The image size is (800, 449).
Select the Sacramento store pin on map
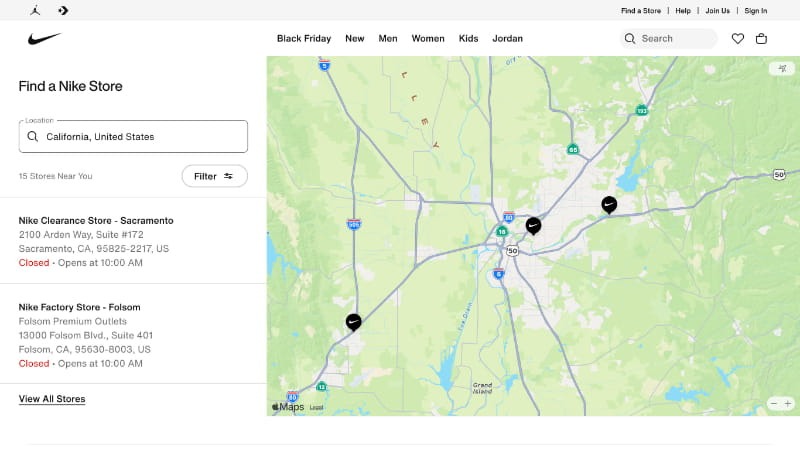point(533,225)
